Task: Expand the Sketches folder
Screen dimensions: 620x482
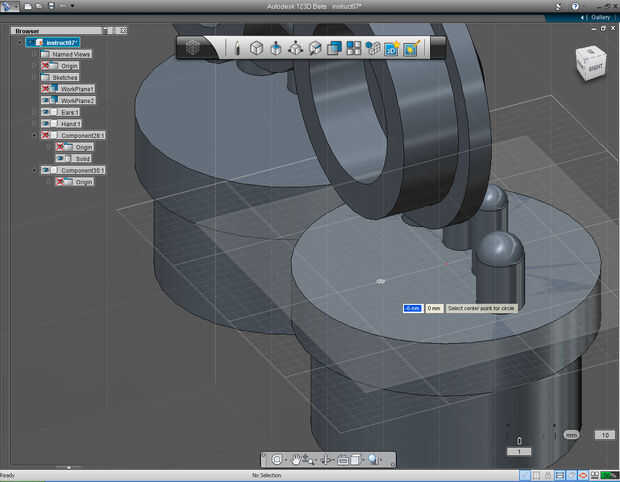Action: (x=35, y=77)
